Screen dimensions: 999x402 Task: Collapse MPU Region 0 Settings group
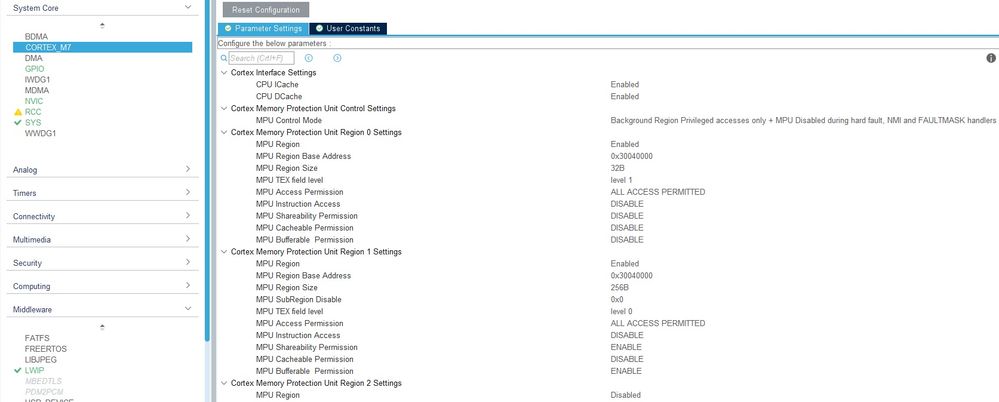coord(224,133)
